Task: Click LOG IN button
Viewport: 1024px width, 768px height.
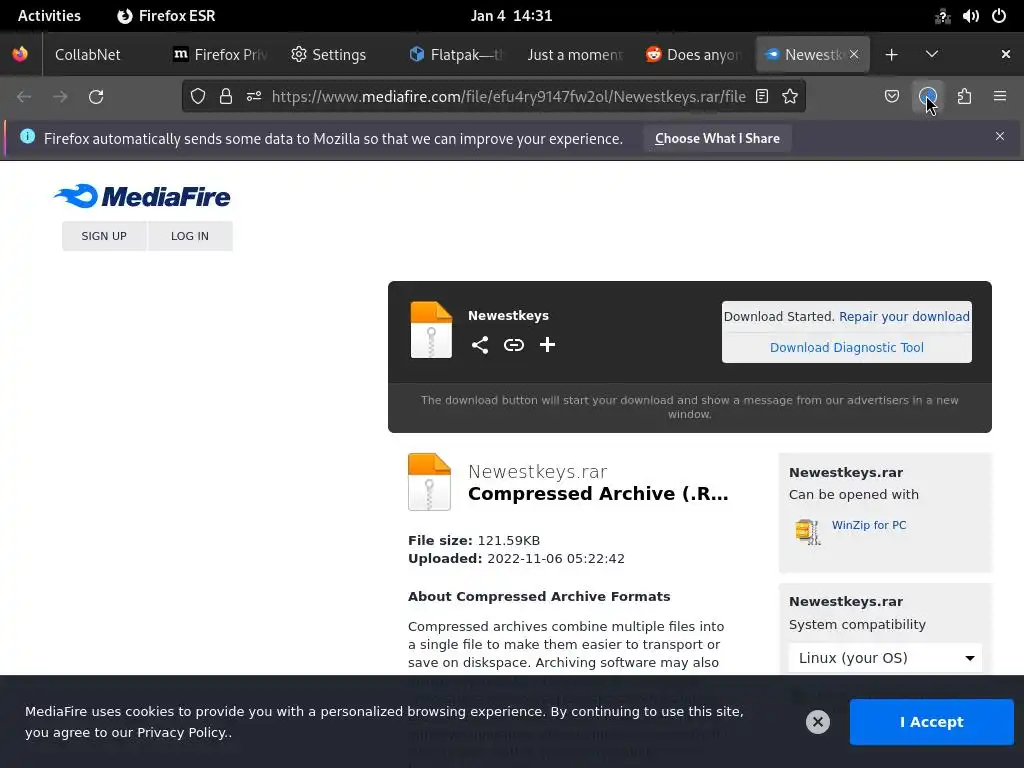Action: point(190,236)
